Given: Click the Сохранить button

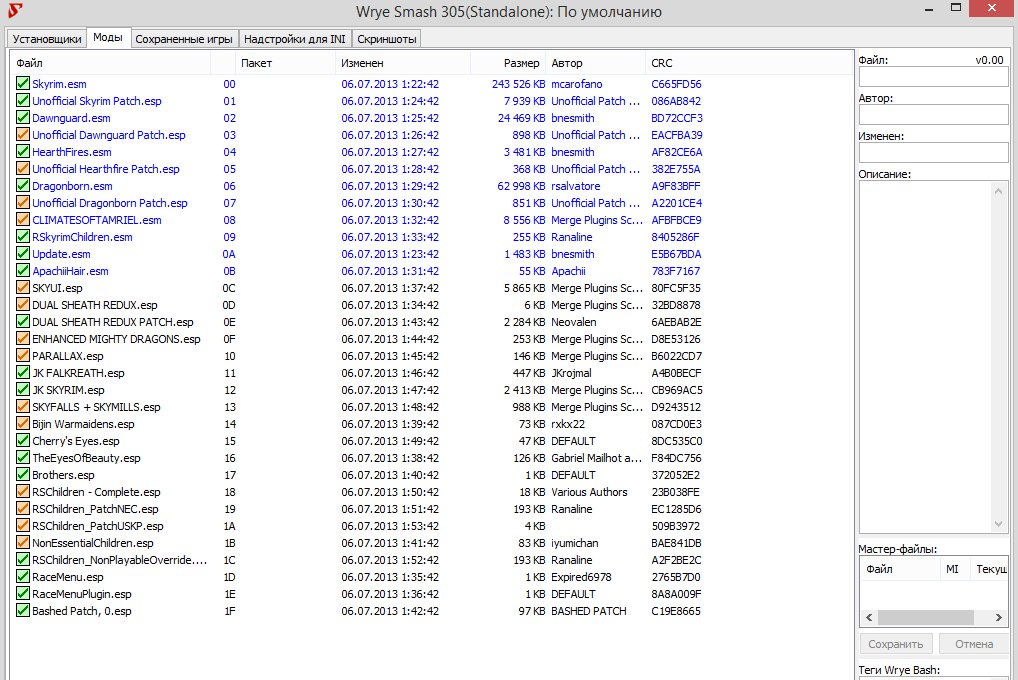Looking at the screenshot, I should coord(895,644).
